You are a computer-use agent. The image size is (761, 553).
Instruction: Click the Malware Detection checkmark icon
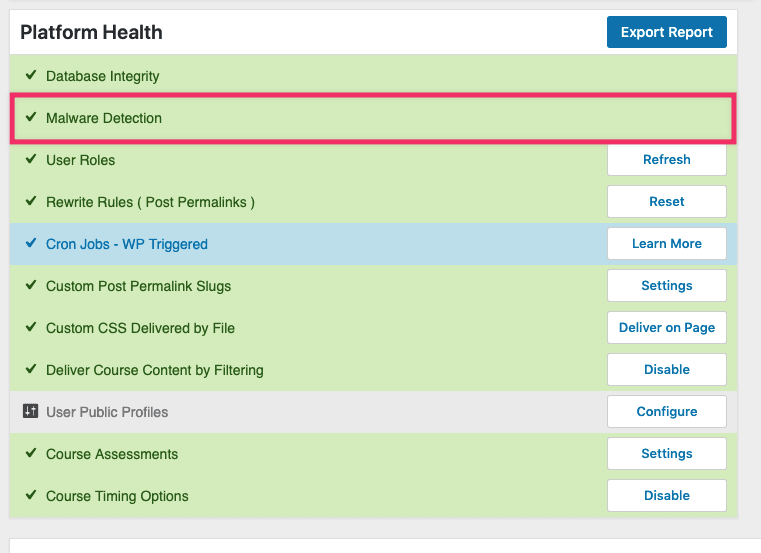coord(31,118)
